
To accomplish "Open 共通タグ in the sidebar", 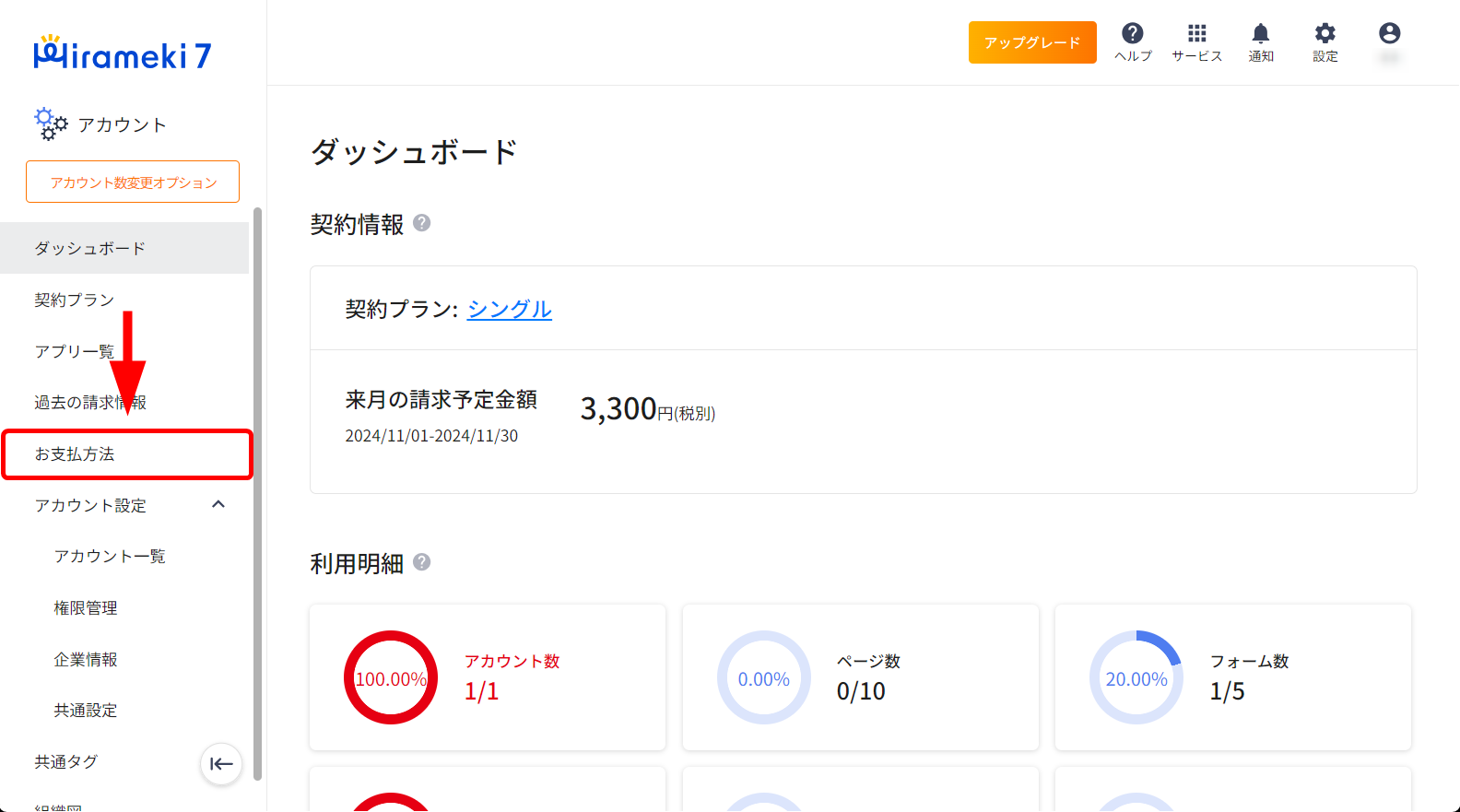I will (x=66, y=762).
